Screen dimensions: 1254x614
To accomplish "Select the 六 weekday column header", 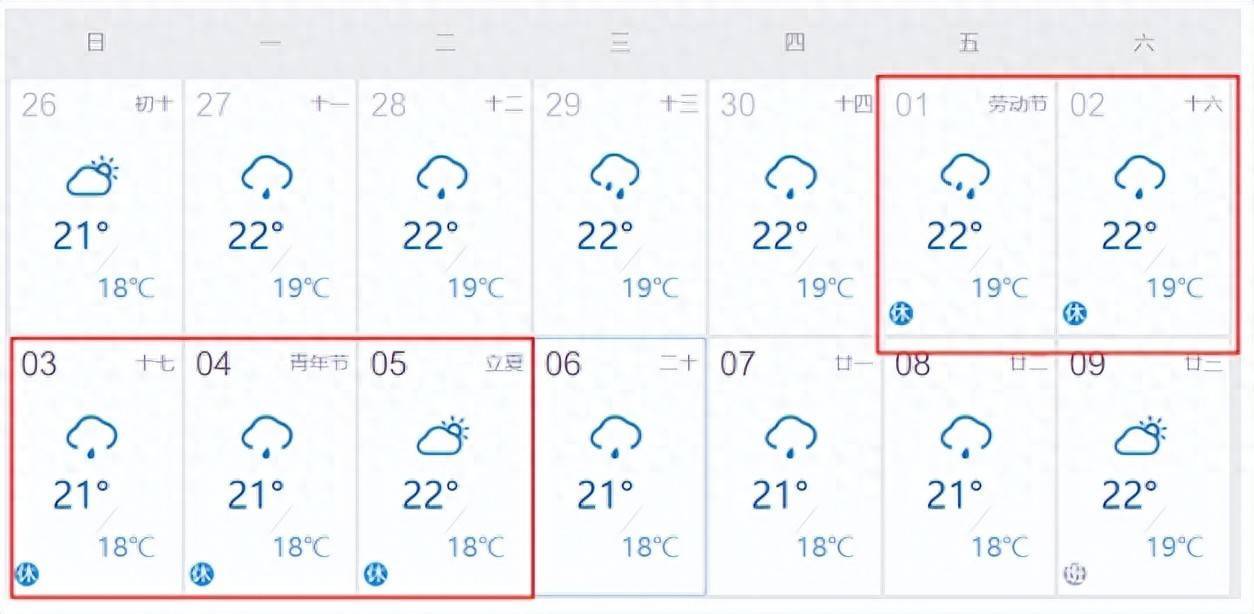I will pos(1143,43).
